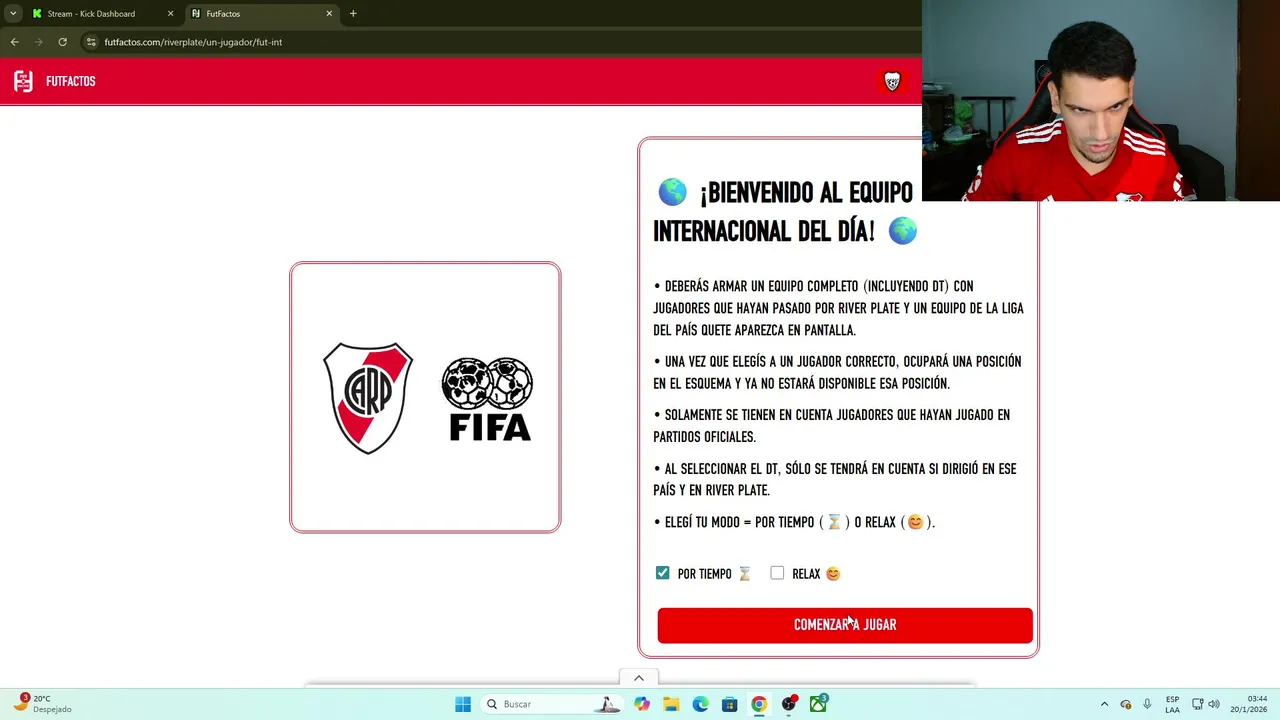The image size is (1280, 720).
Task: Go forward in browser history
Action: tap(38, 42)
